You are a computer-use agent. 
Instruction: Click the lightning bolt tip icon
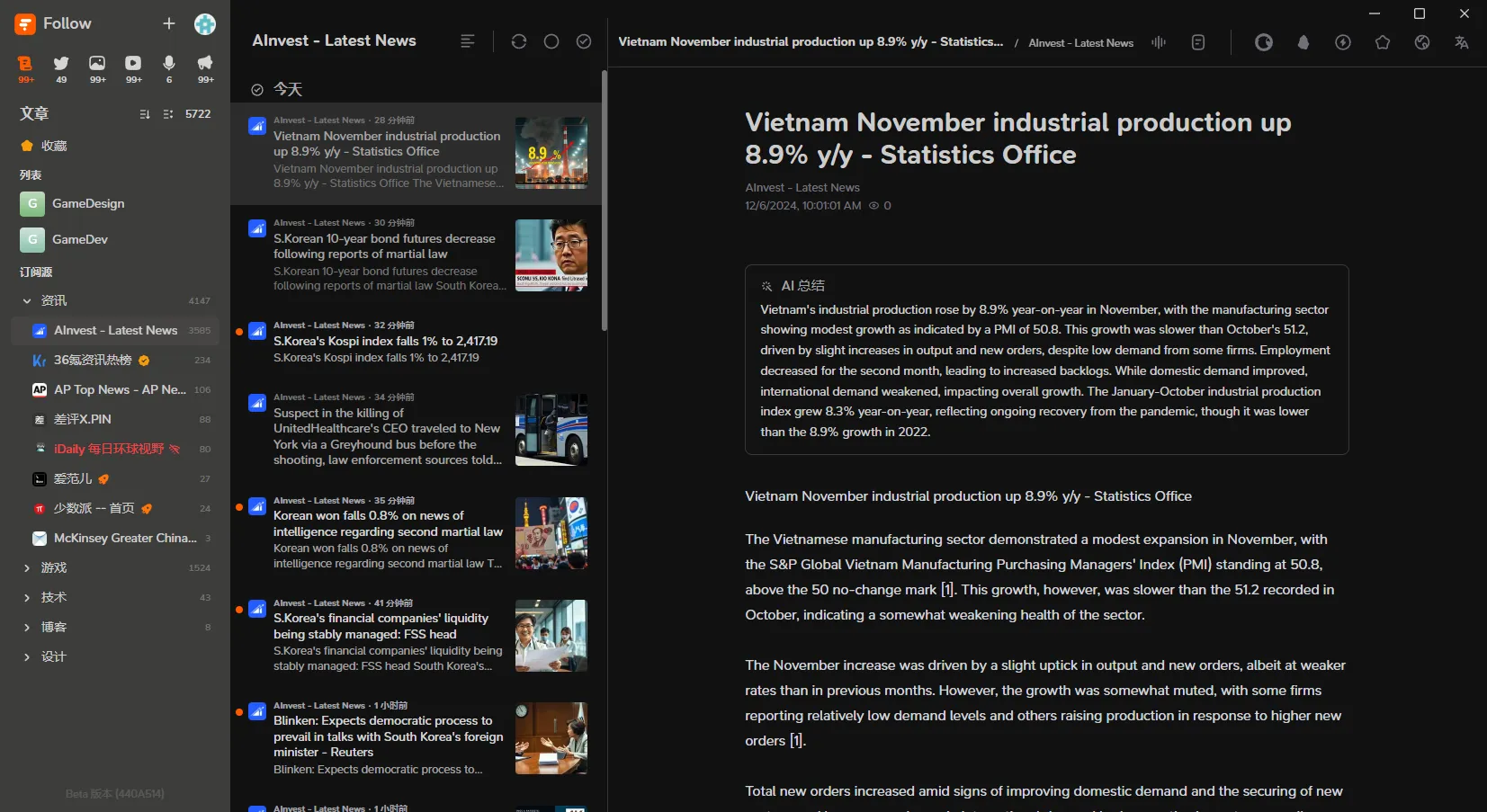coord(1342,42)
